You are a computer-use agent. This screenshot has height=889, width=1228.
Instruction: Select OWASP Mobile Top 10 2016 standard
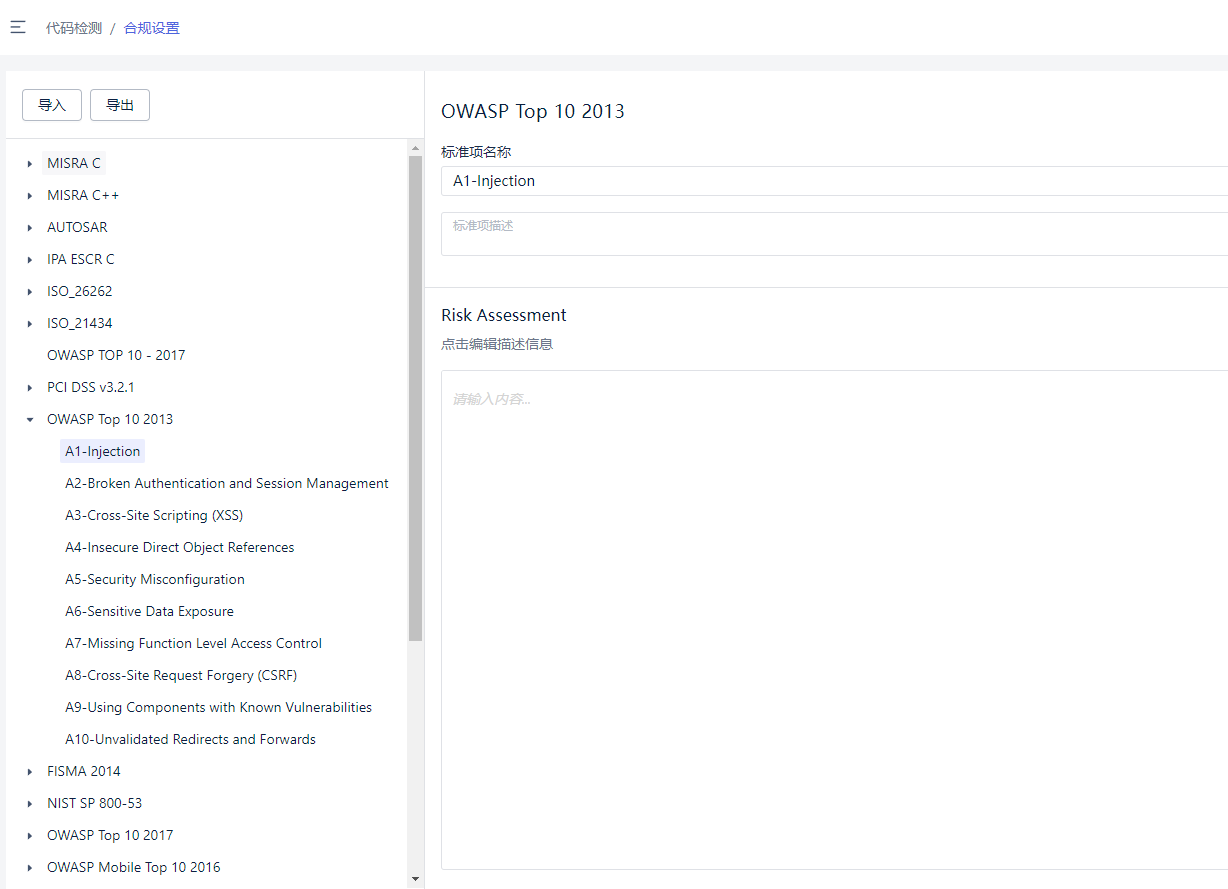point(134,867)
